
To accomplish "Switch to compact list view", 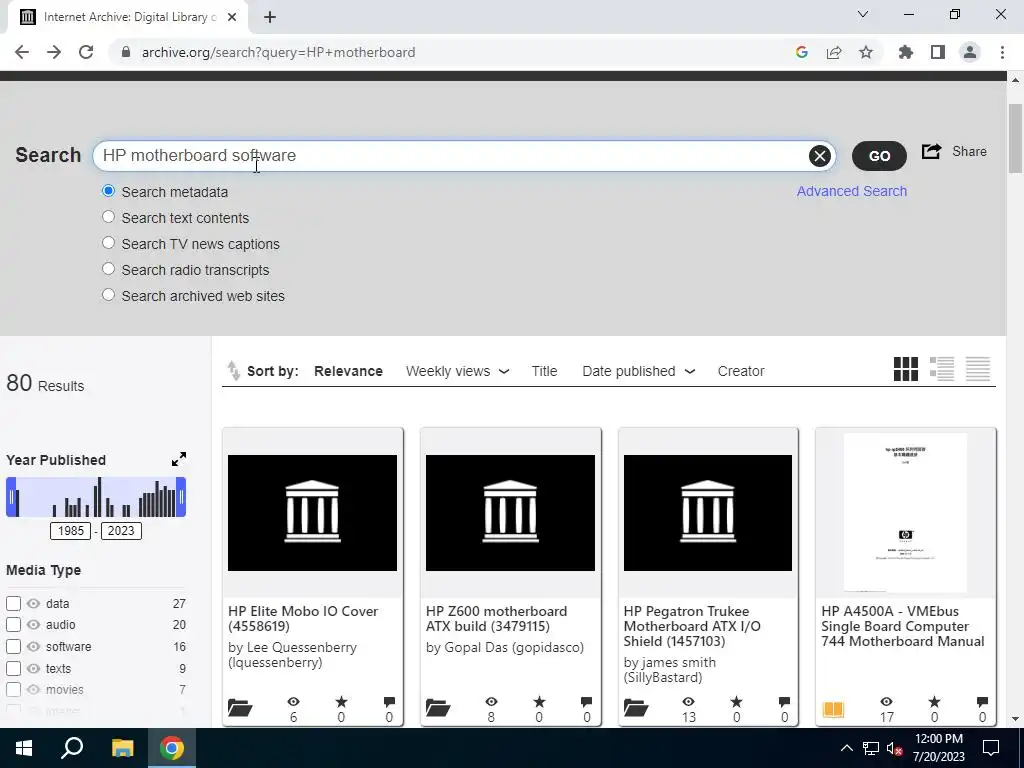I will pyautogui.click(x=978, y=369).
